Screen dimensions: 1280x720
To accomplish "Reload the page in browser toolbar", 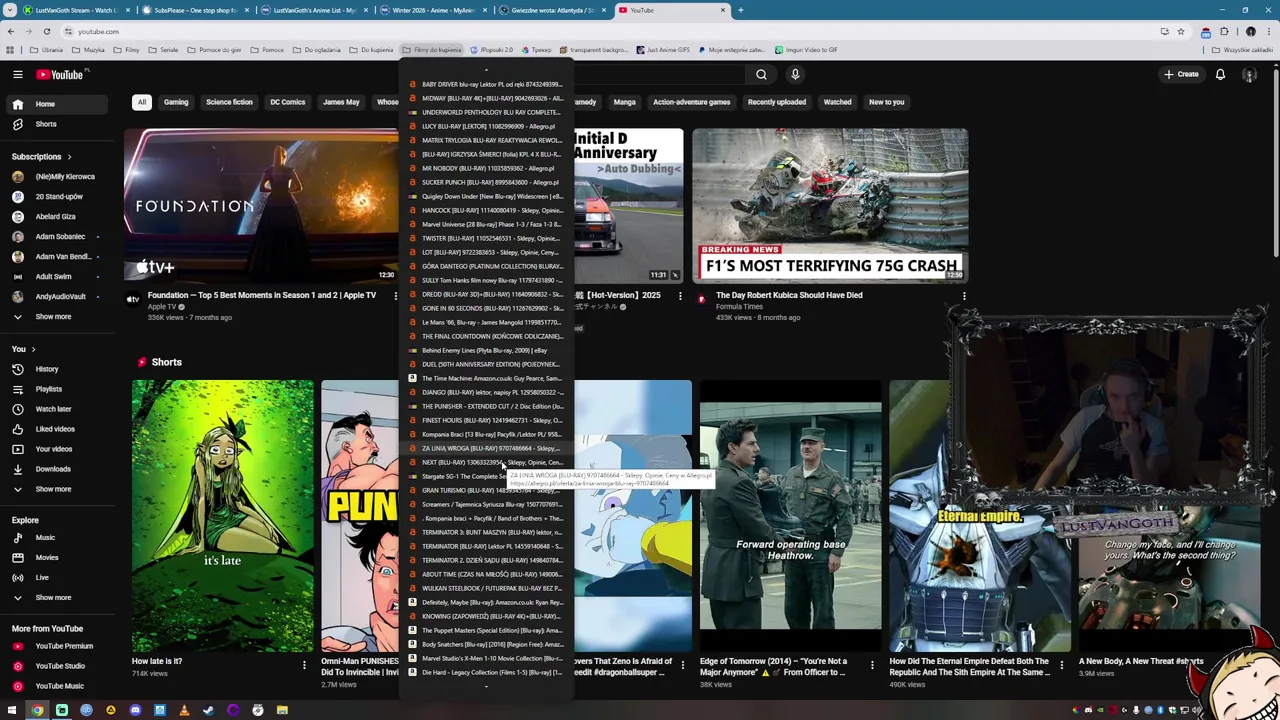I will click(x=46, y=31).
